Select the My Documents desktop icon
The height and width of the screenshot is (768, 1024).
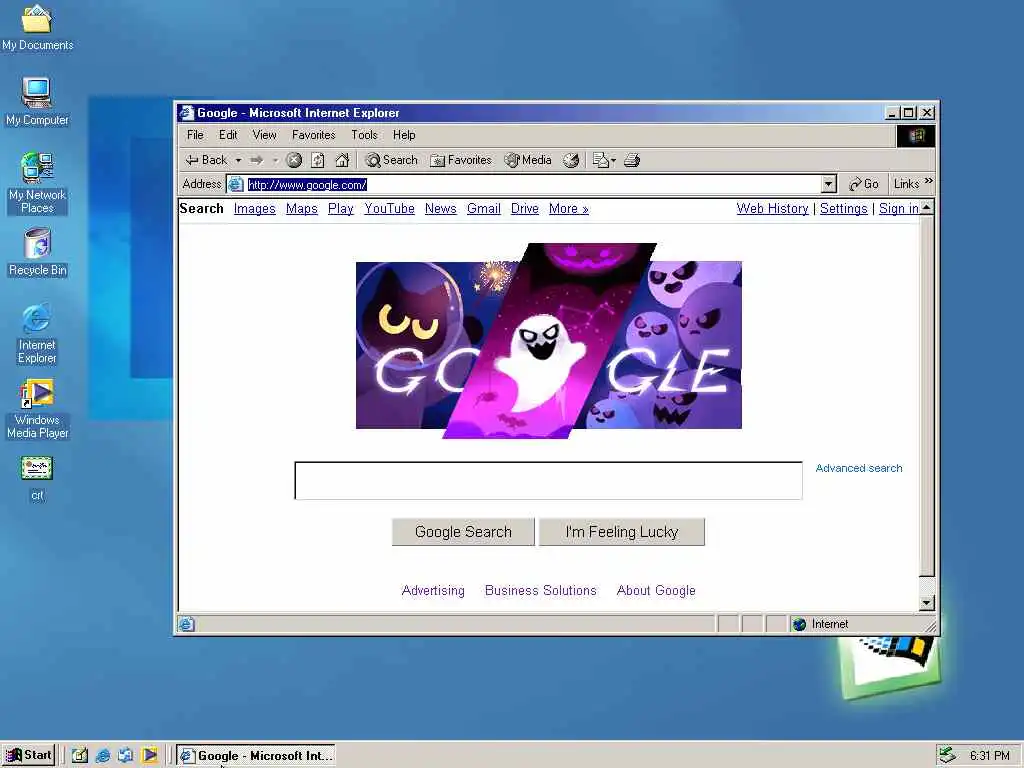tap(37, 27)
